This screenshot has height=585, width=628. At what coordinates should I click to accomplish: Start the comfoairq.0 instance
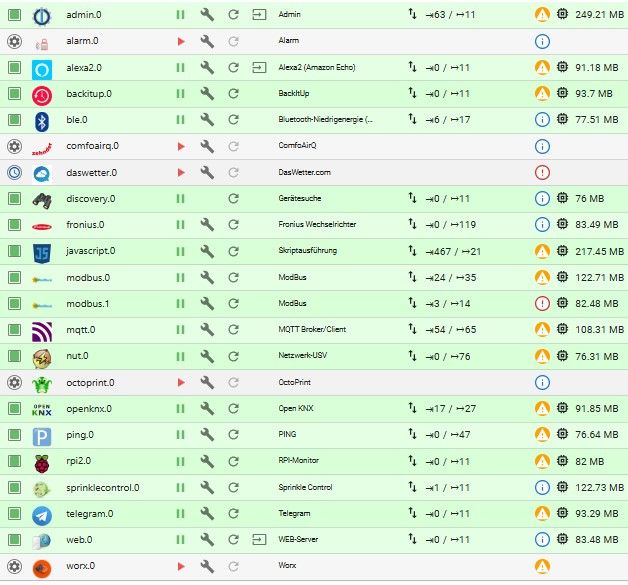click(181, 147)
